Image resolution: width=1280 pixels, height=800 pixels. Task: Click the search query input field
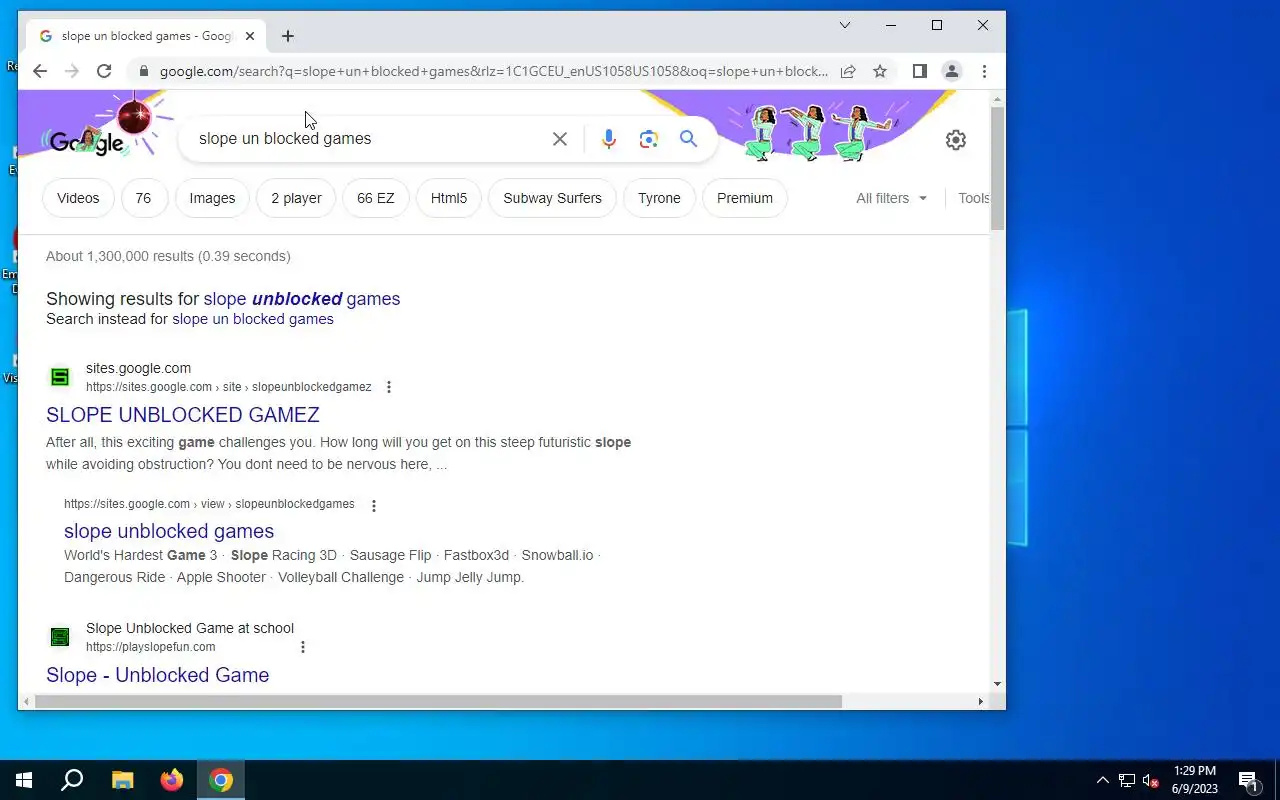(x=370, y=139)
